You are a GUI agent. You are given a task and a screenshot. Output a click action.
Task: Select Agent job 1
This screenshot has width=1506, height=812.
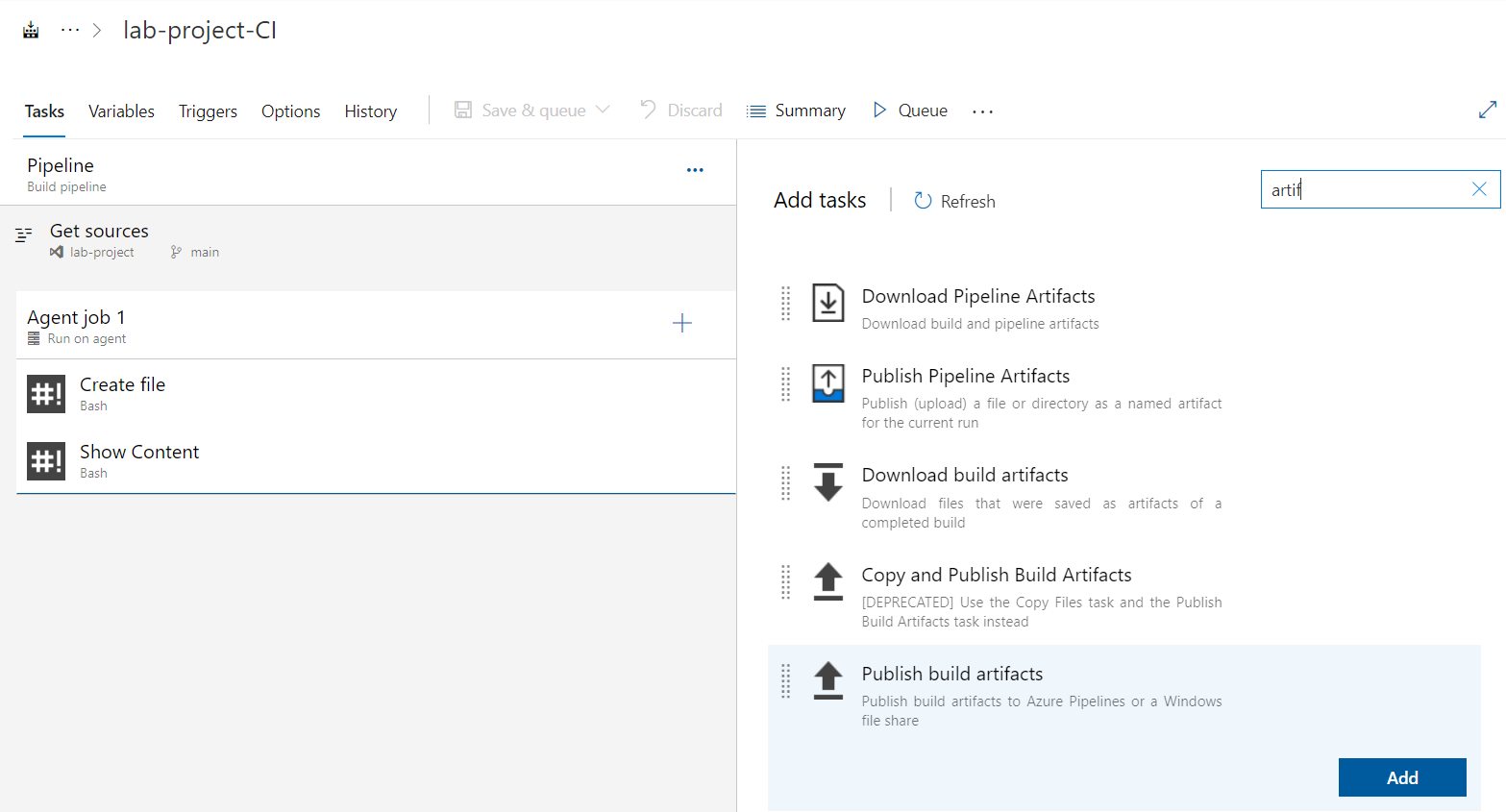(376, 325)
